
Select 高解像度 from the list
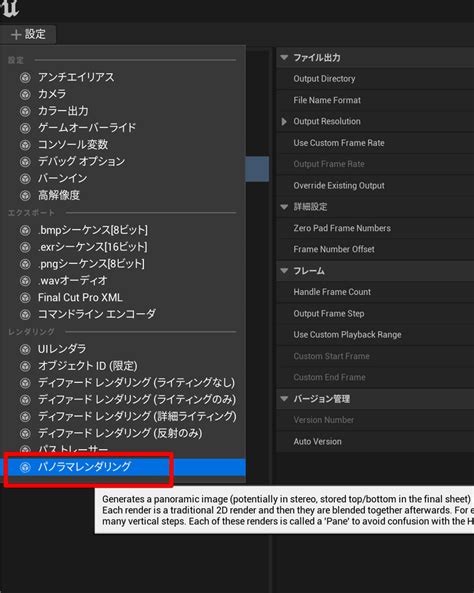[59, 195]
